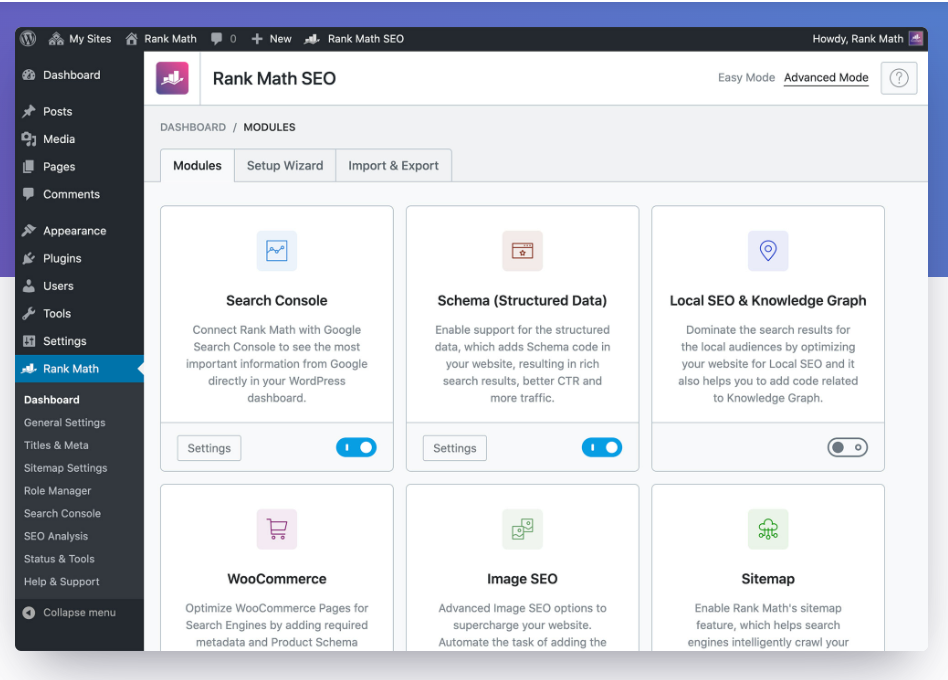This screenshot has height=680, width=948.
Task: Click the Sitemap module icon
Action: point(768,529)
